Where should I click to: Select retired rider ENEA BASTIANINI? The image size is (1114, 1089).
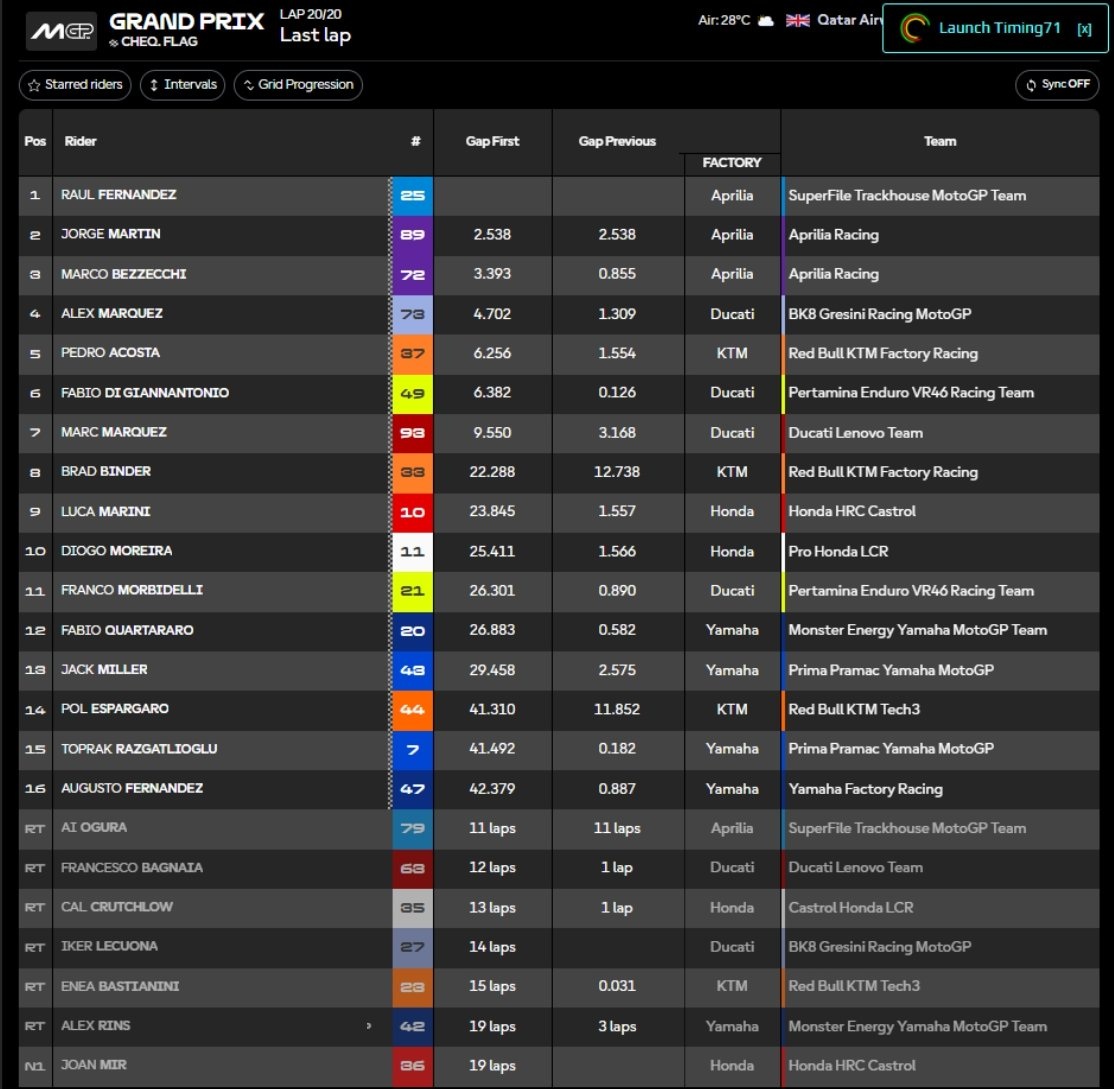click(x=119, y=986)
